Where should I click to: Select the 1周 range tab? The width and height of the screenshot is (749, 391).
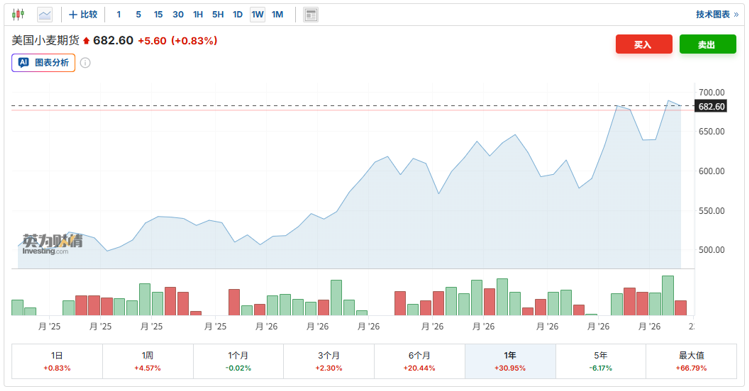click(x=148, y=361)
